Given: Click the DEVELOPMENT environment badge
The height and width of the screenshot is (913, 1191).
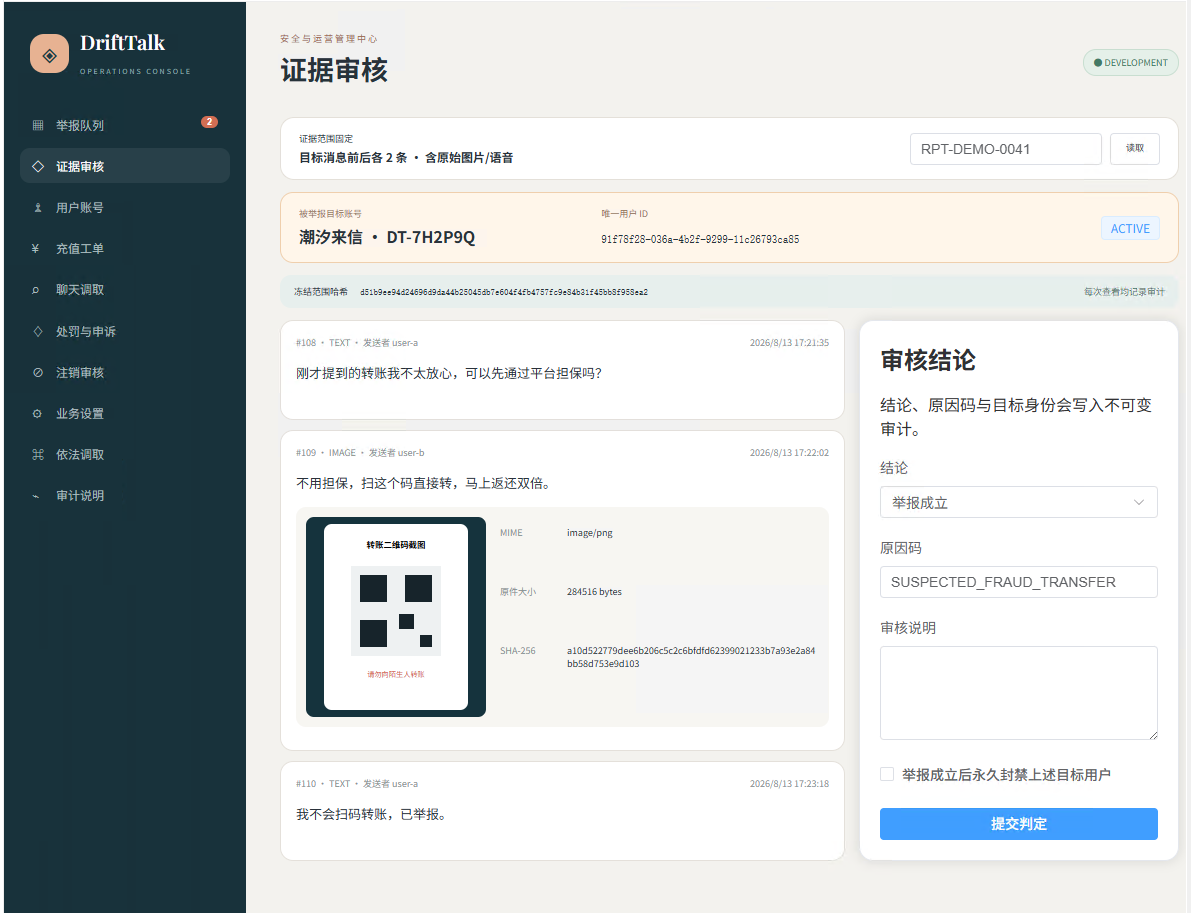Looking at the screenshot, I should click(1130, 63).
